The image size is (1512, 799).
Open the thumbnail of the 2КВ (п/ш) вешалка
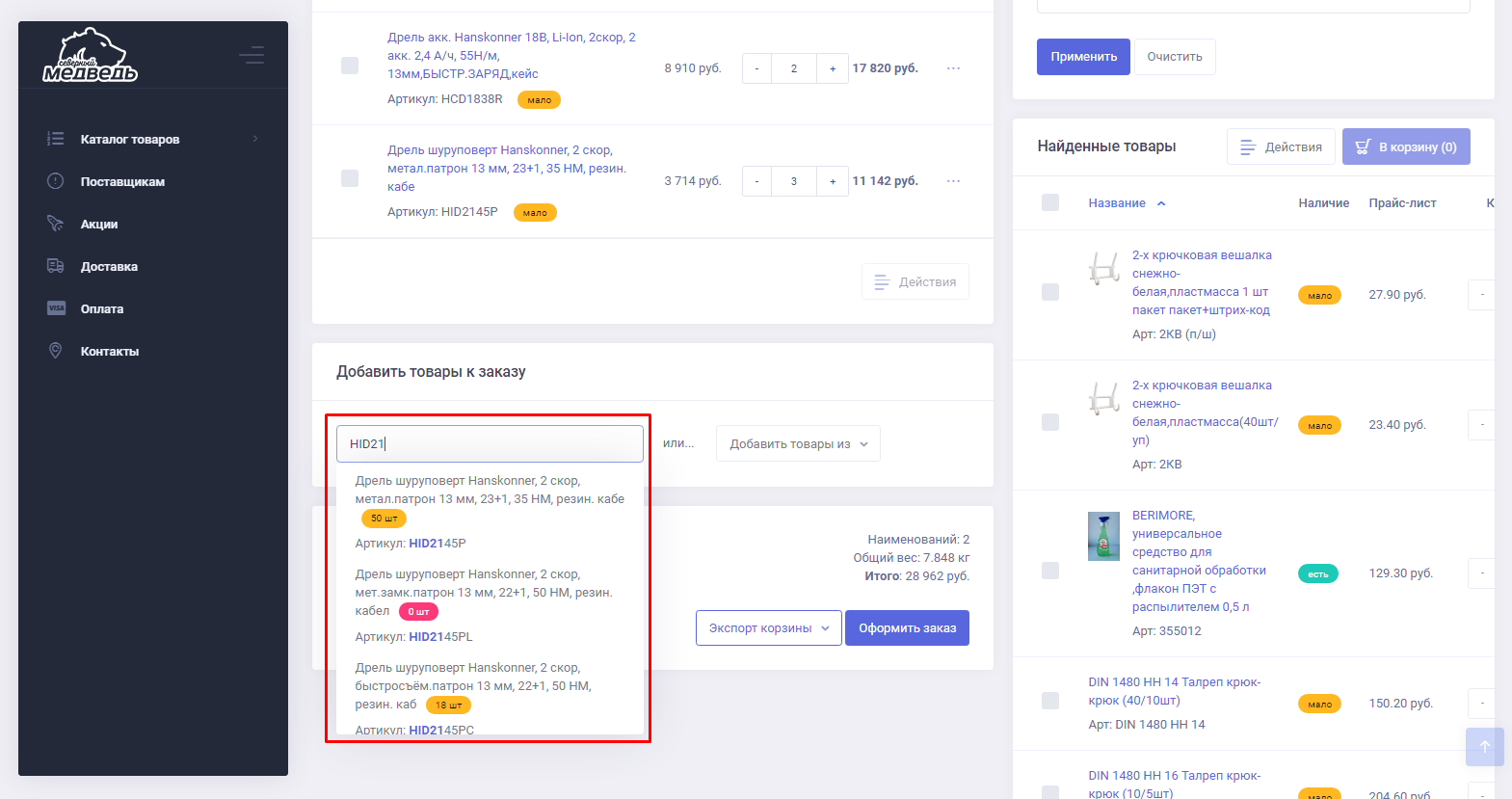pos(1104,267)
